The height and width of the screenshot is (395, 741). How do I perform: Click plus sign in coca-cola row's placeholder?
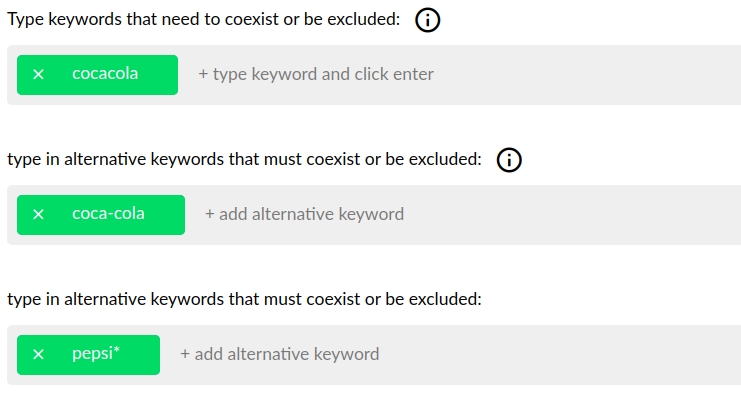(209, 214)
